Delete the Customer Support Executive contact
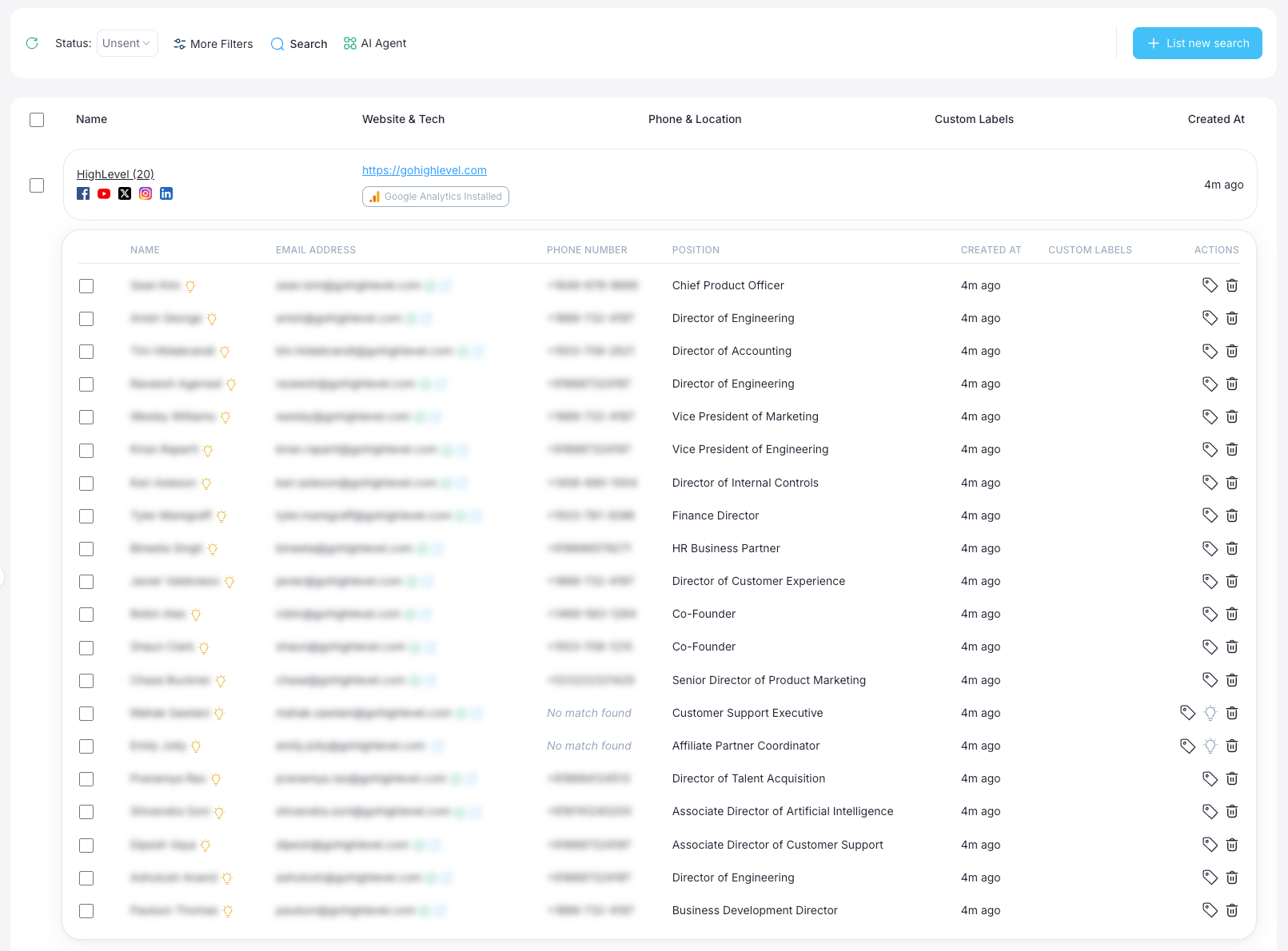Screen dimensions: 1288x951 tap(1232, 713)
